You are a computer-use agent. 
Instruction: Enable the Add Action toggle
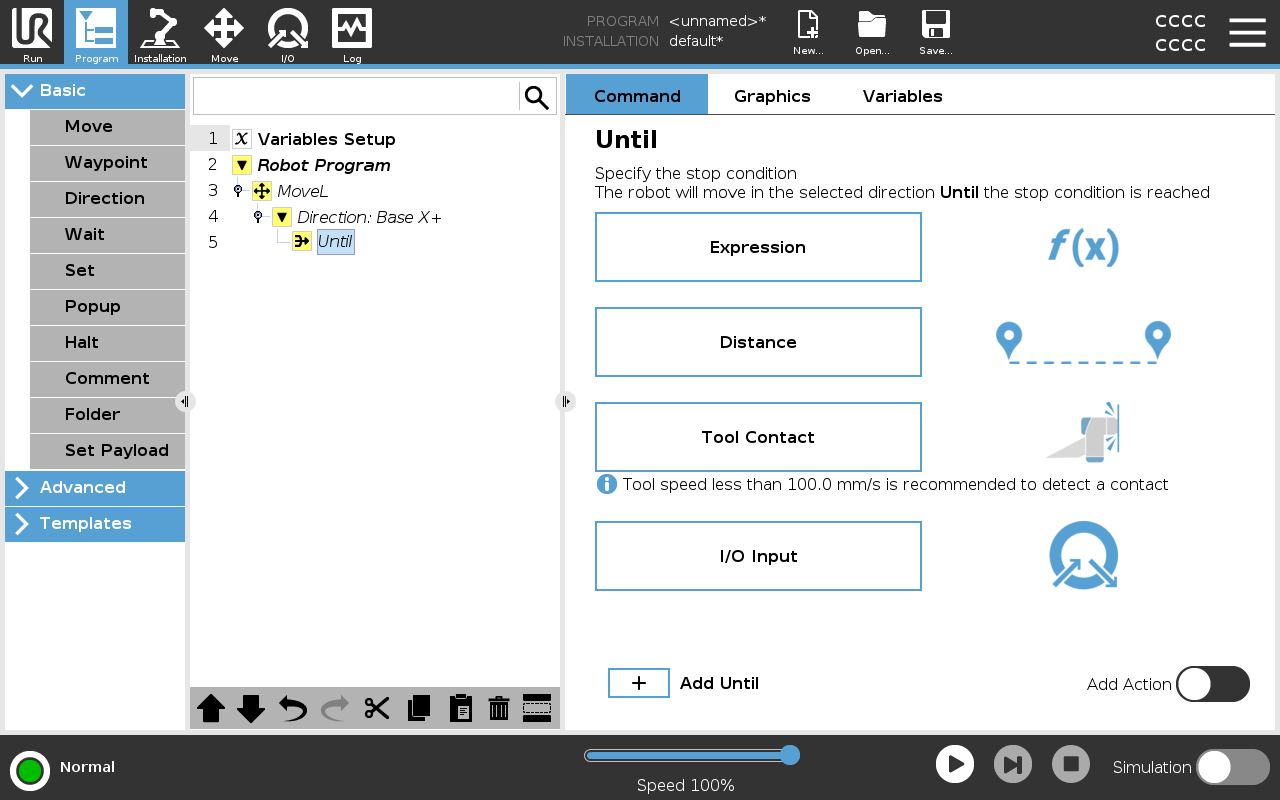1212,684
